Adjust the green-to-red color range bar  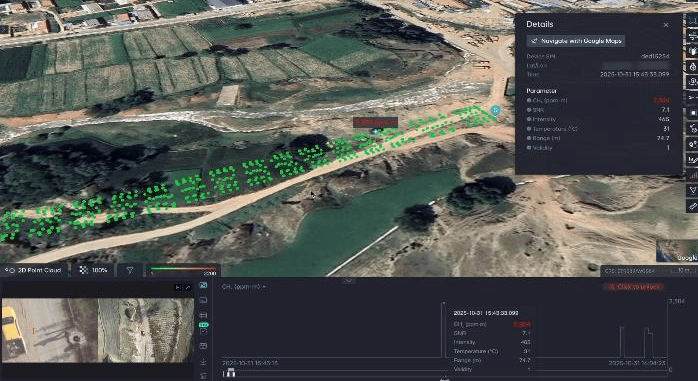click(183, 268)
